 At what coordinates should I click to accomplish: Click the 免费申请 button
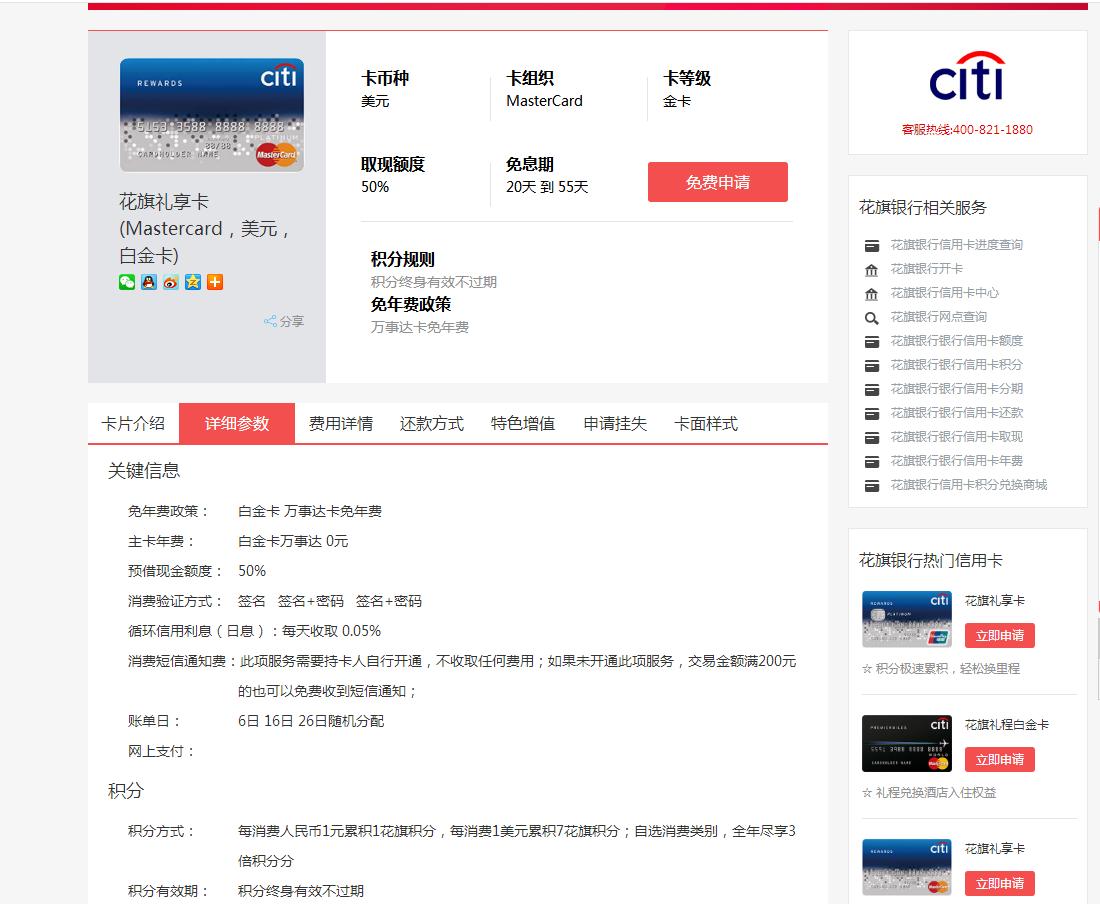tap(717, 182)
